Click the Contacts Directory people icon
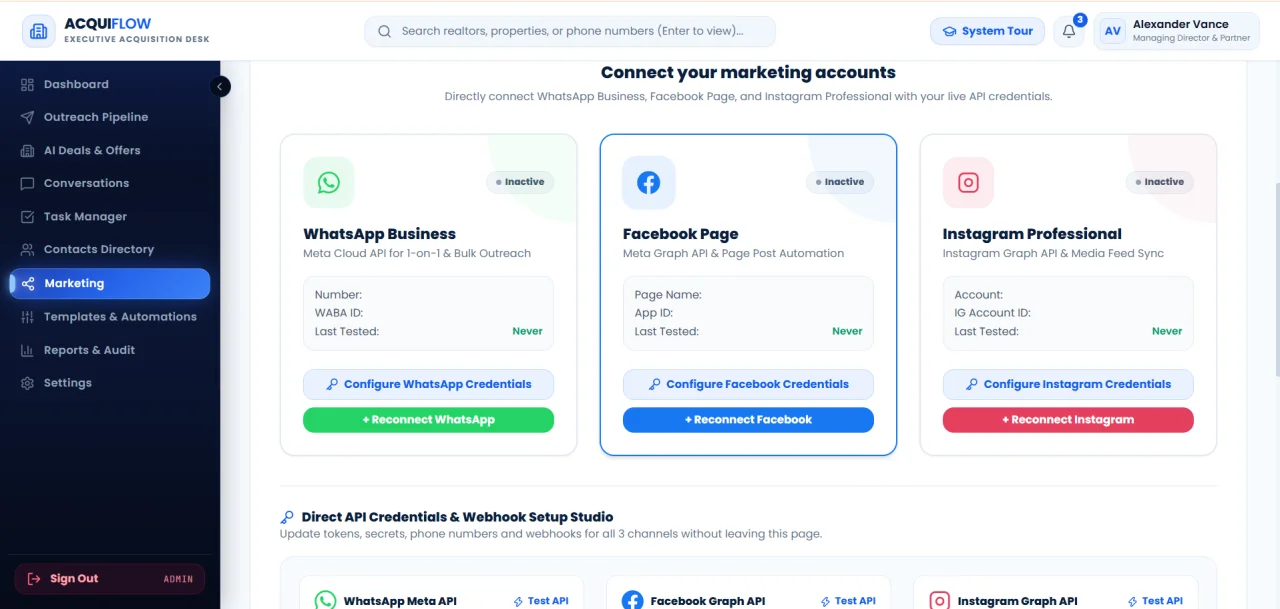Image resolution: width=1280 pixels, height=609 pixels. [27, 250]
